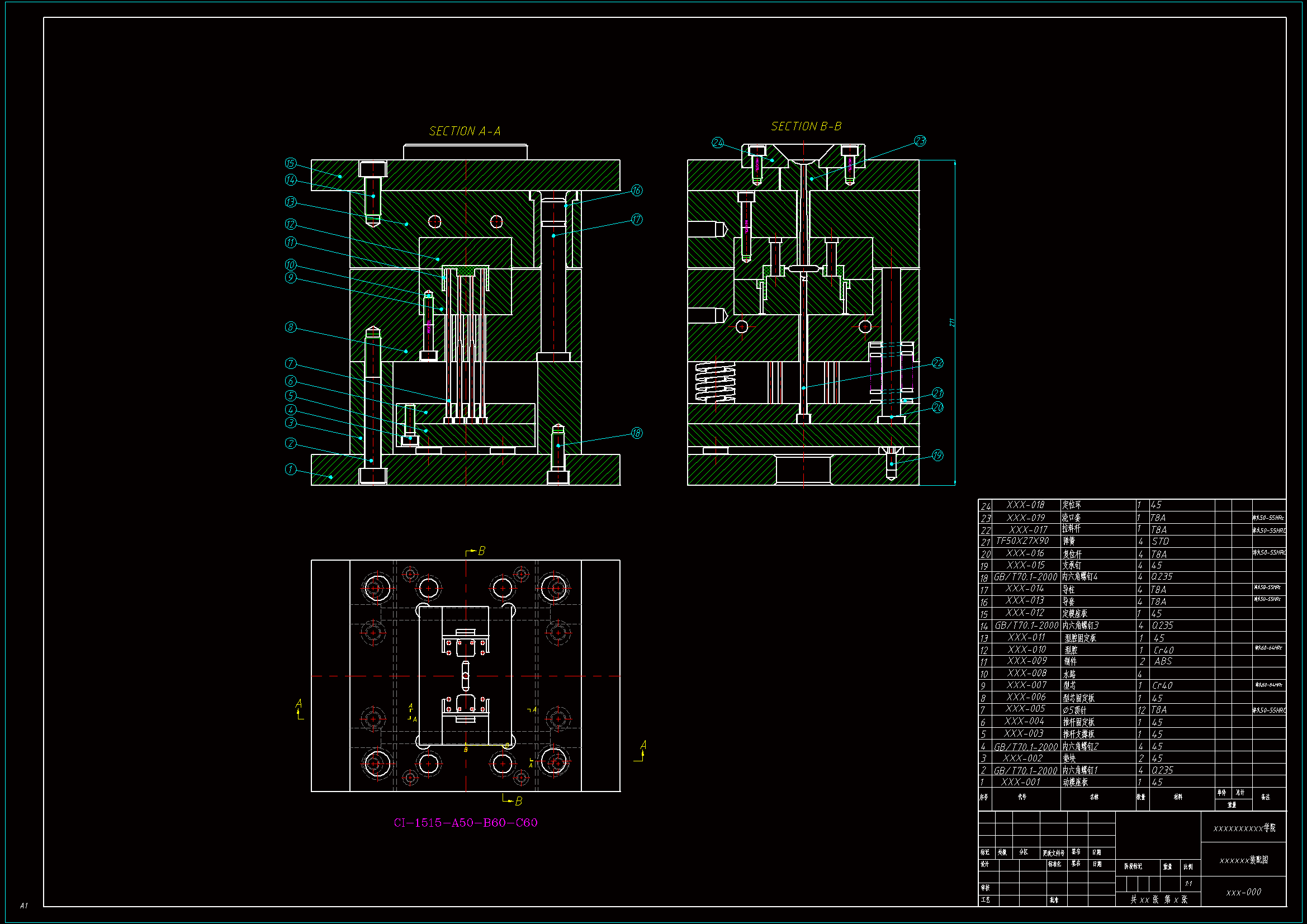The height and width of the screenshot is (924, 1307).
Task: Select the balloon callout numbered 16
Action: coord(636,191)
